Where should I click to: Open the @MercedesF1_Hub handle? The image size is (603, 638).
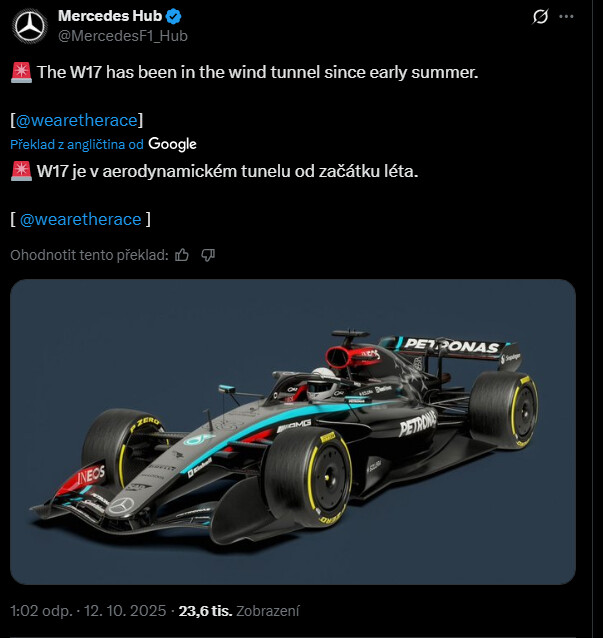(123, 36)
